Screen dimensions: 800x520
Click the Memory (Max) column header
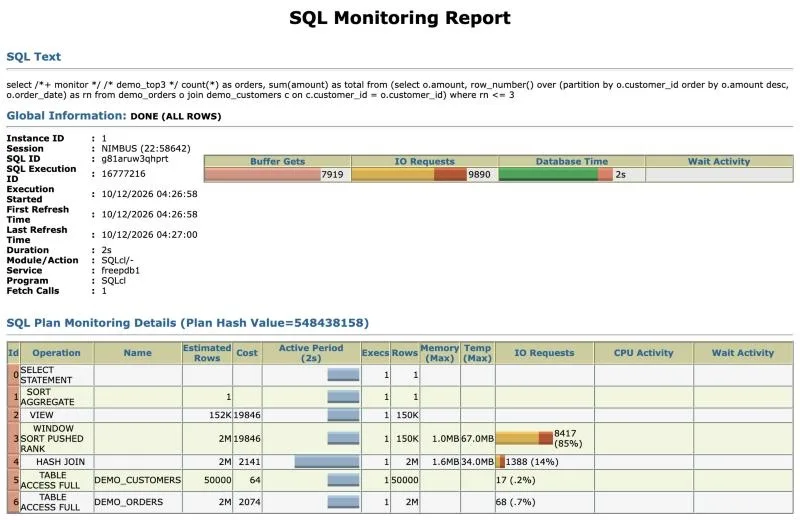[x=440, y=353]
